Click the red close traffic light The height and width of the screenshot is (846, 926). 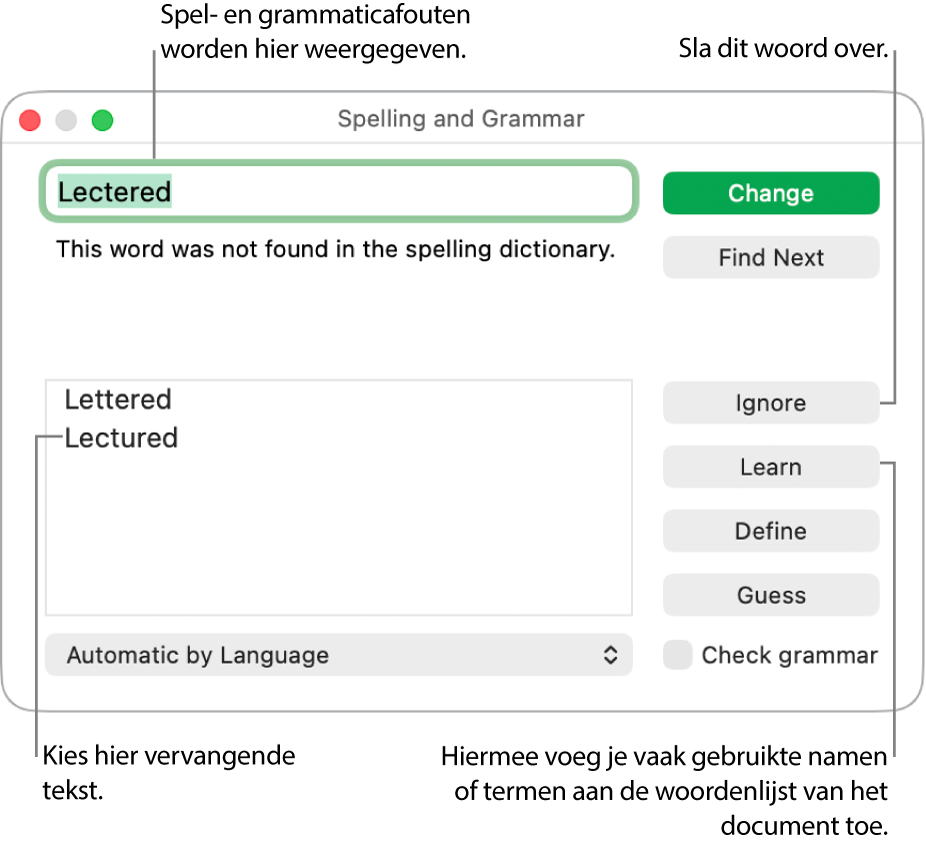click(x=29, y=120)
